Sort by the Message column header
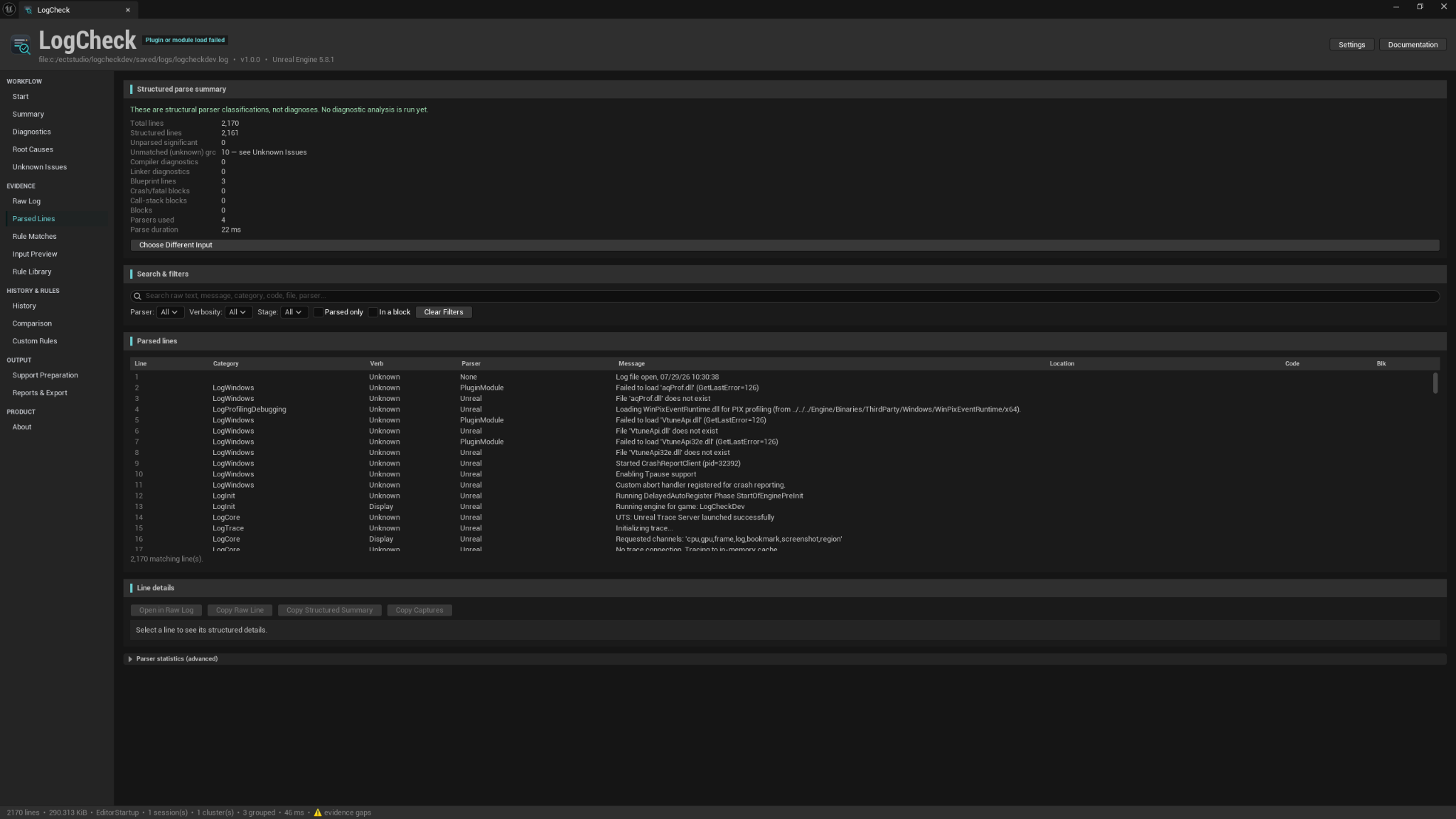Screen dimensions: 1456x819 [x=631, y=364]
